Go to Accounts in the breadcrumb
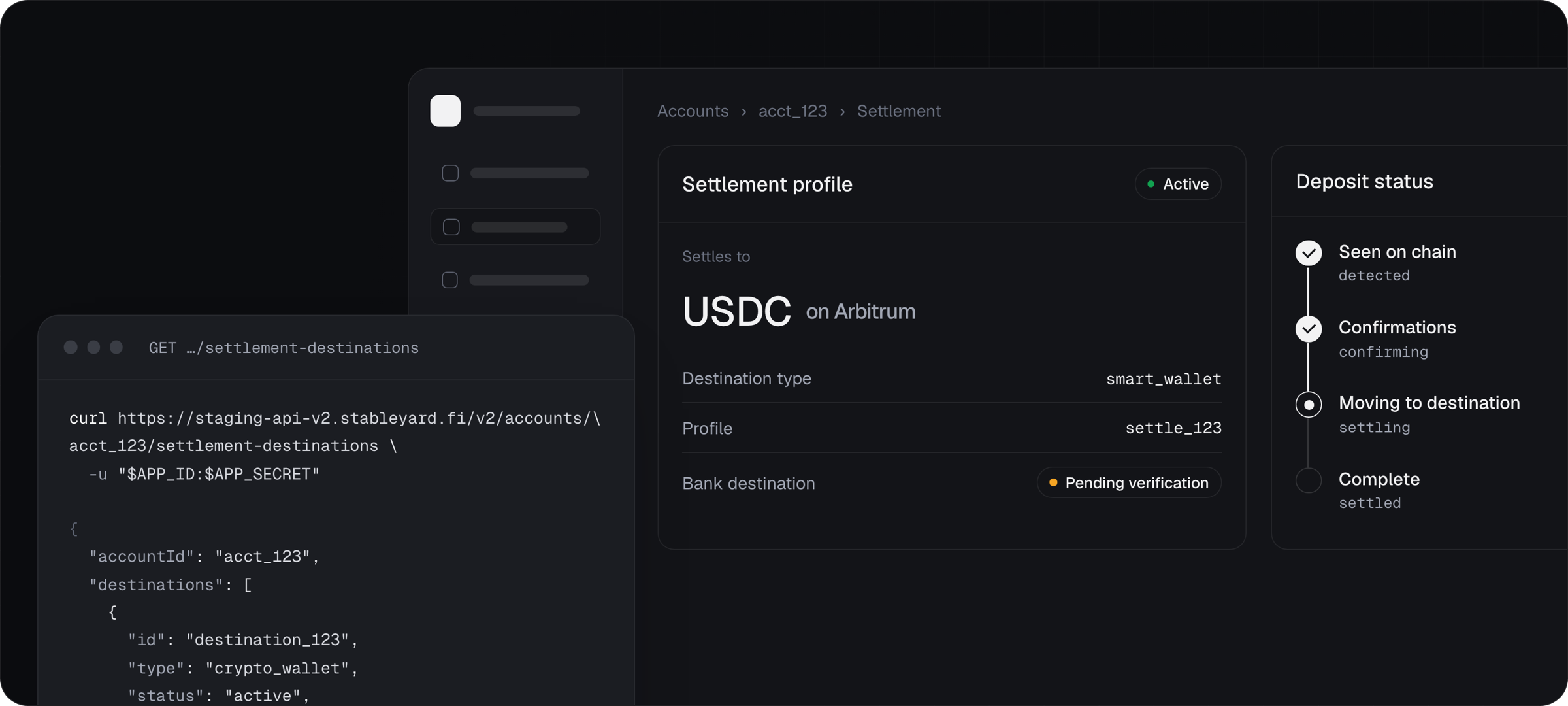The height and width of the screenshot is (706, 1568). point(693,111)
